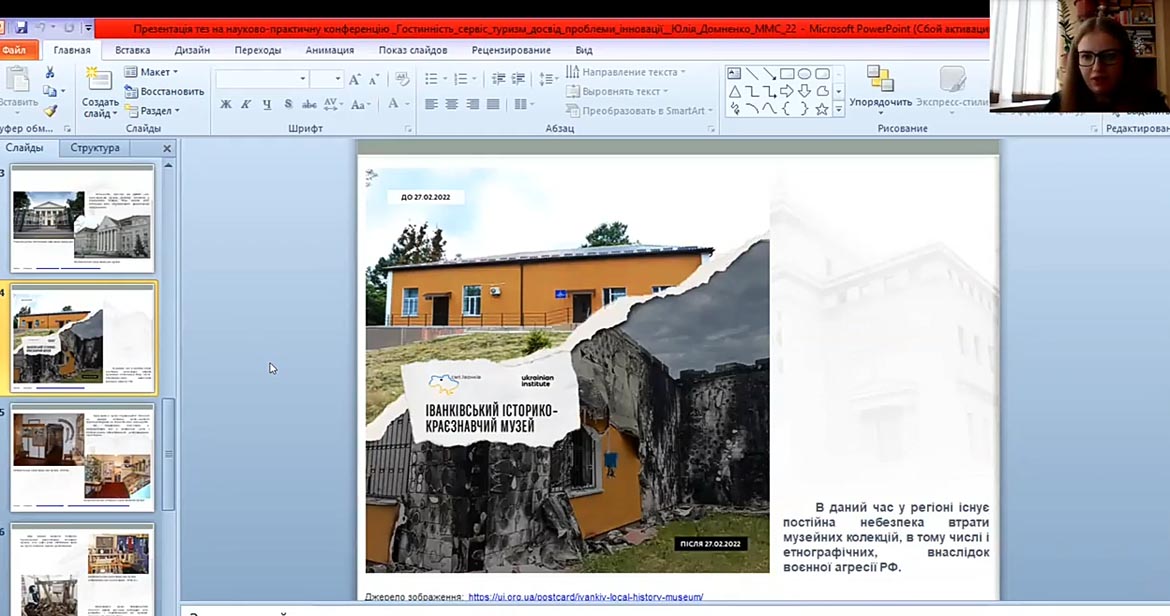The width and height of the screenshot is (1170, 616).
Task: Align text right in paragraph group
Action: coord(472,104)
